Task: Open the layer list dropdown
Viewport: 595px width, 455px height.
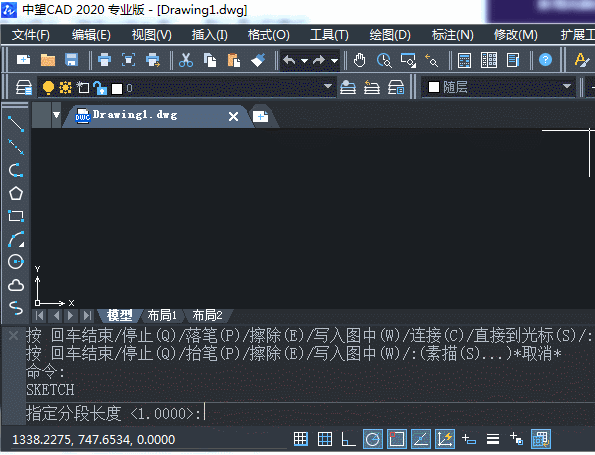Action: coord(328,86)
